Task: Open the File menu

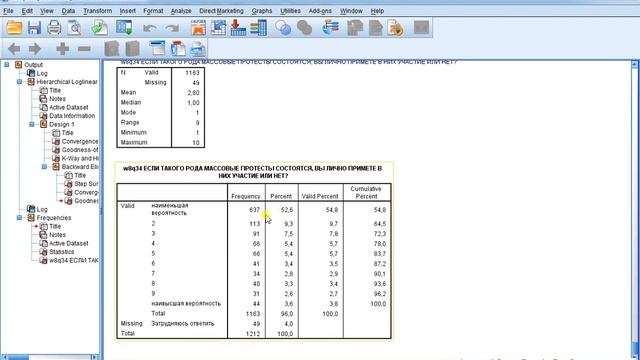Action: coord(8,11)
